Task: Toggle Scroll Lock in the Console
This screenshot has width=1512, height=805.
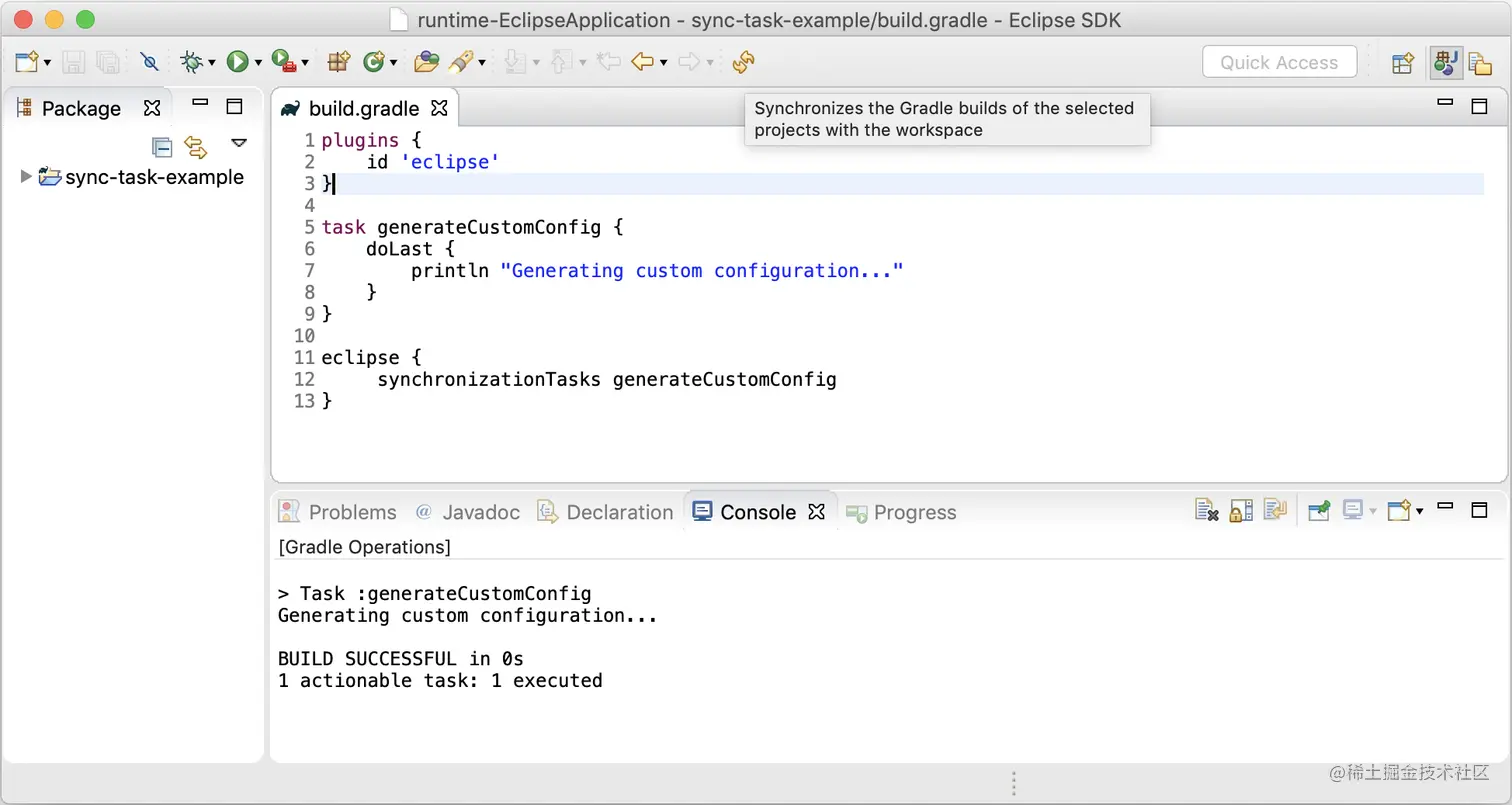Action: (1241, 511)
